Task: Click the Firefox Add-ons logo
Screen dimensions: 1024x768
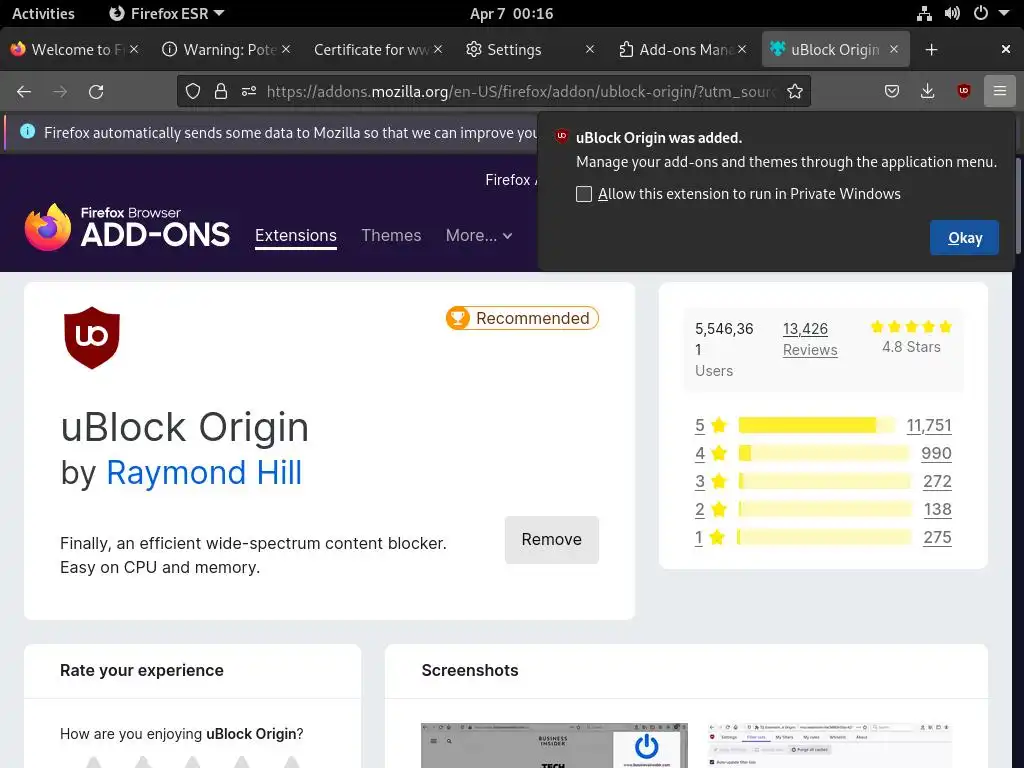Action: (x=127, y=227)
